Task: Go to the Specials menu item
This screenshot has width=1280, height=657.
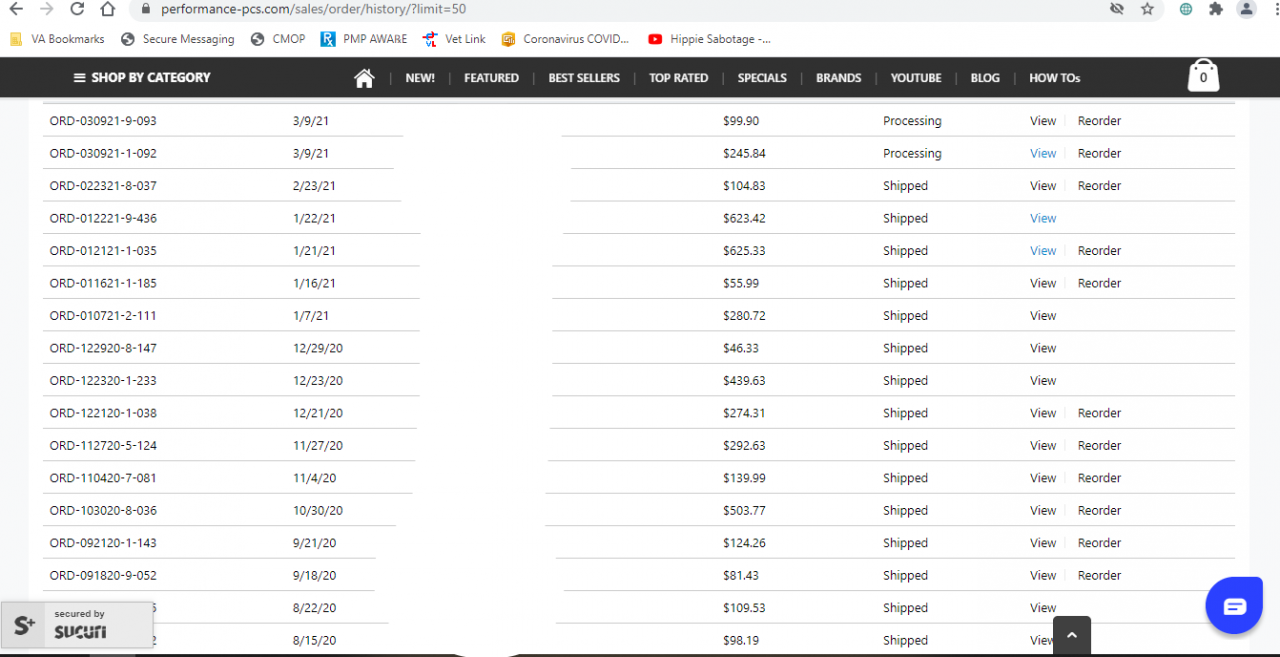Action: pos(762,78)
